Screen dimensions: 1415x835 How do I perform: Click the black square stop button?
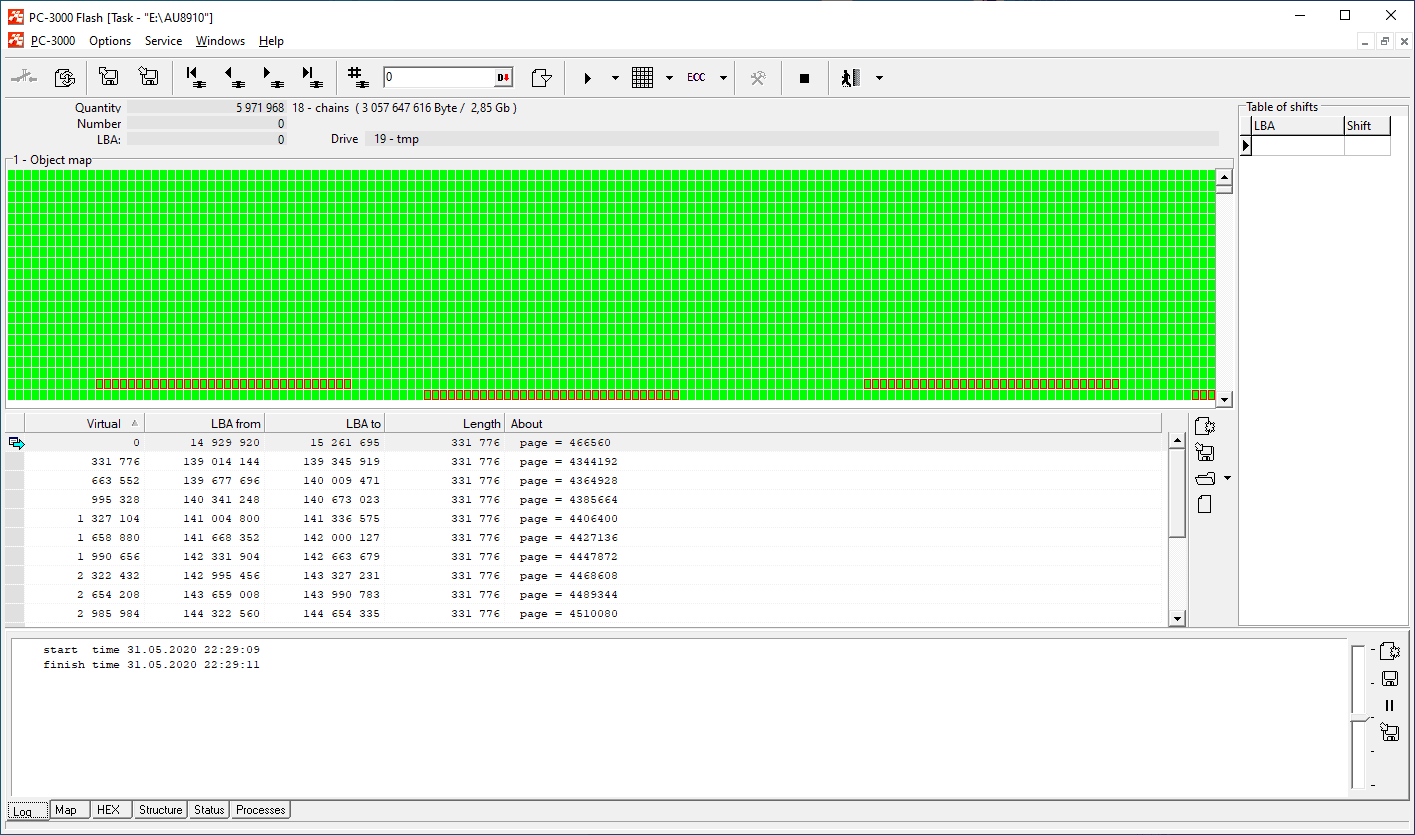pyautogui.click(x=804, y=78)
